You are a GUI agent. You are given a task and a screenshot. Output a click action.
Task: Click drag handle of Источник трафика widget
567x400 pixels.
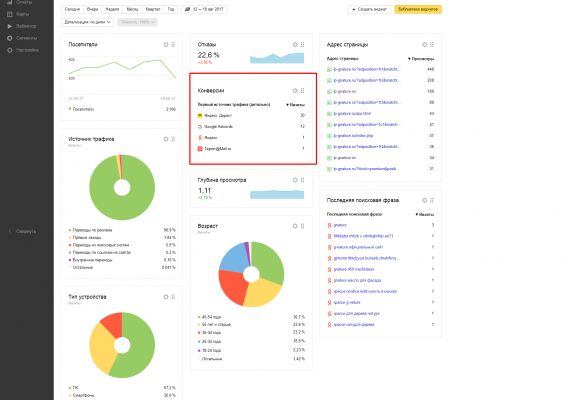coord(173,139)
